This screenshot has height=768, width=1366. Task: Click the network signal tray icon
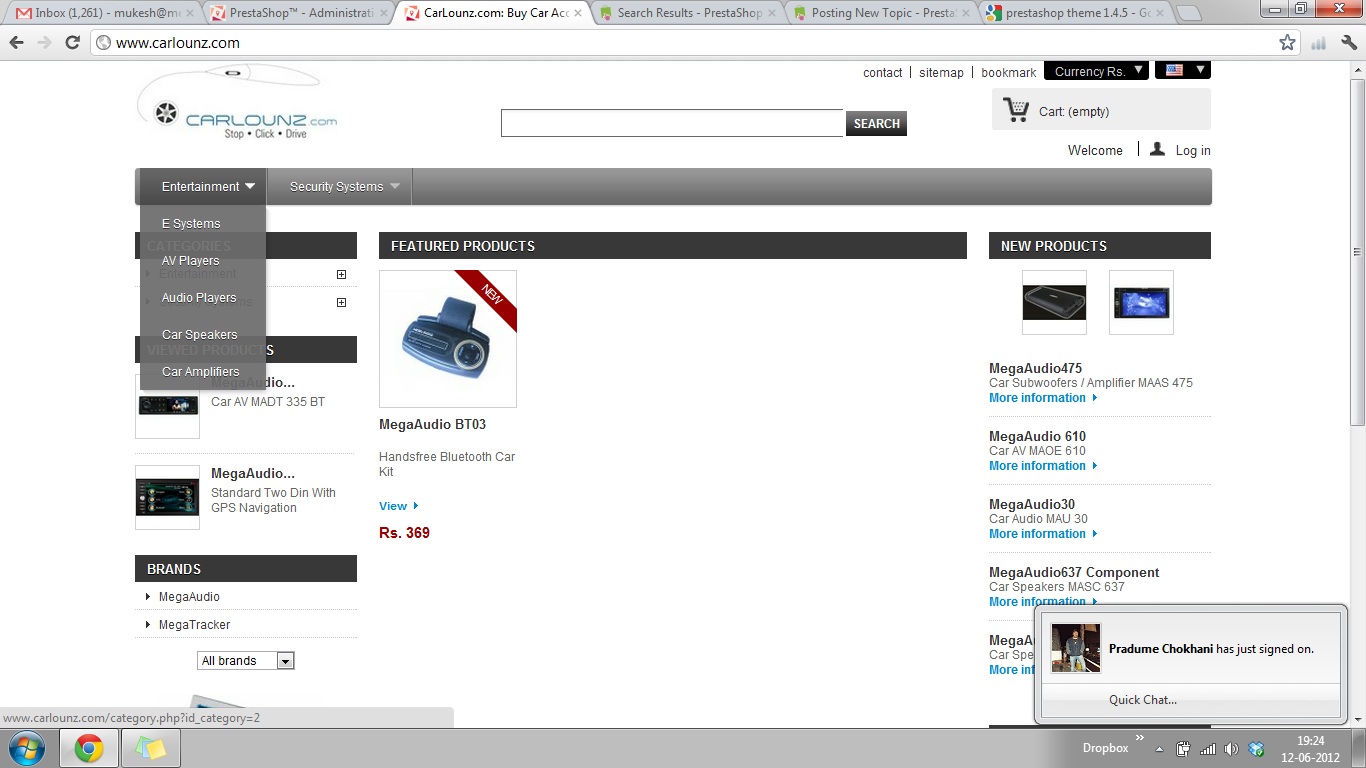click(x=1207, y=749)
